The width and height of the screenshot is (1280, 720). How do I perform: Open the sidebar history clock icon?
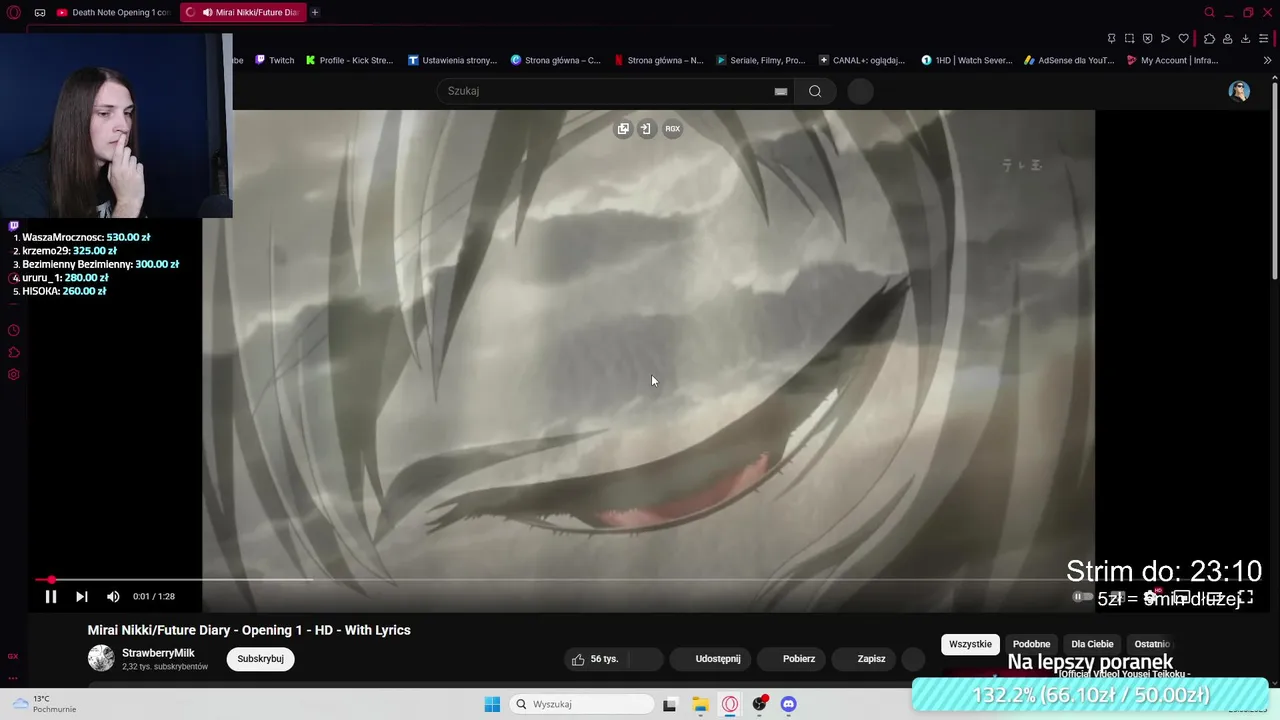point(13,331)
